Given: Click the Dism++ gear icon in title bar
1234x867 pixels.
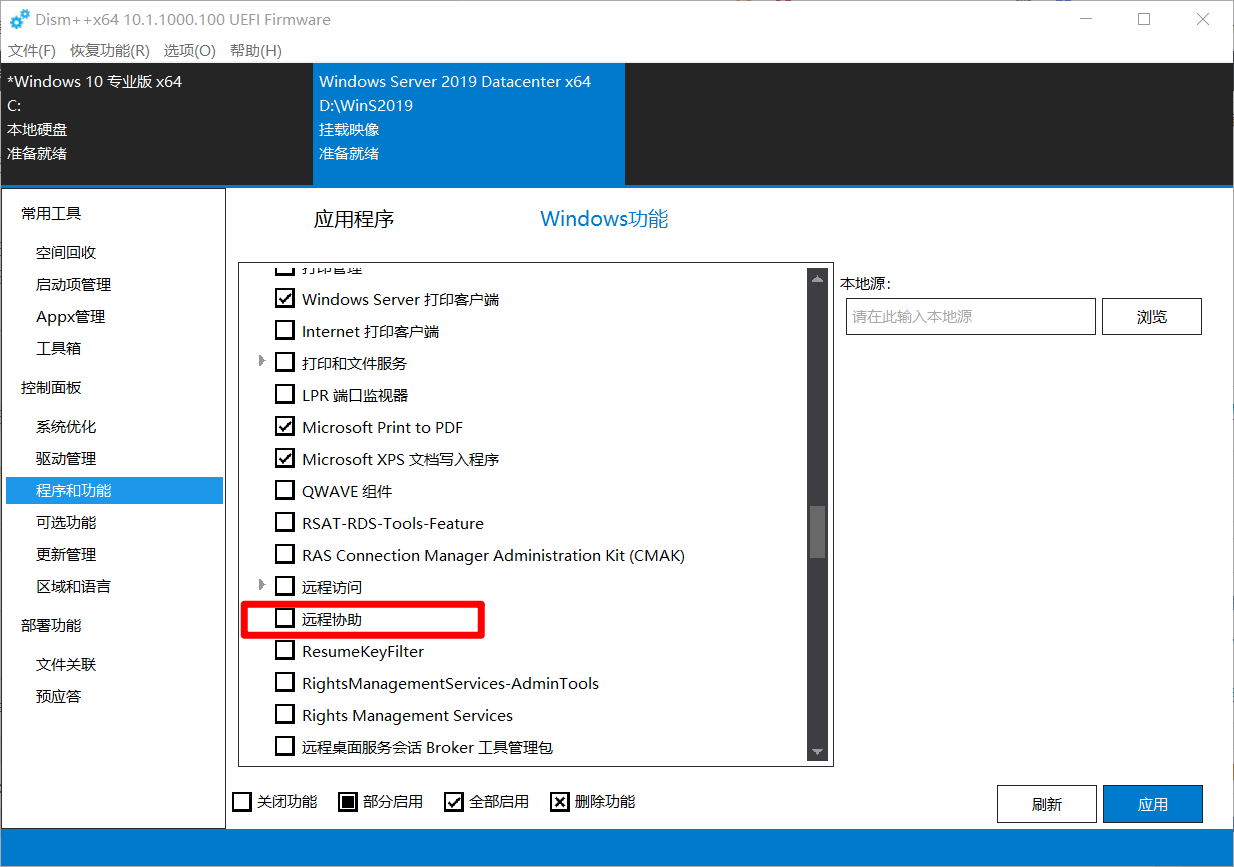Looking at the screenshot, I should [19, 20].
